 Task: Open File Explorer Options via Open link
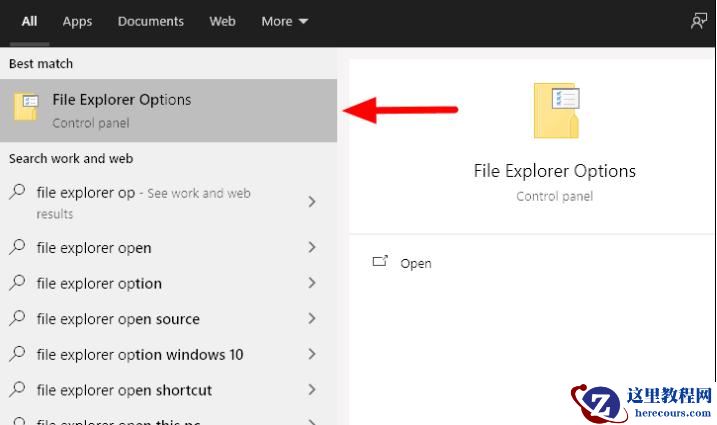click(415, 263)
